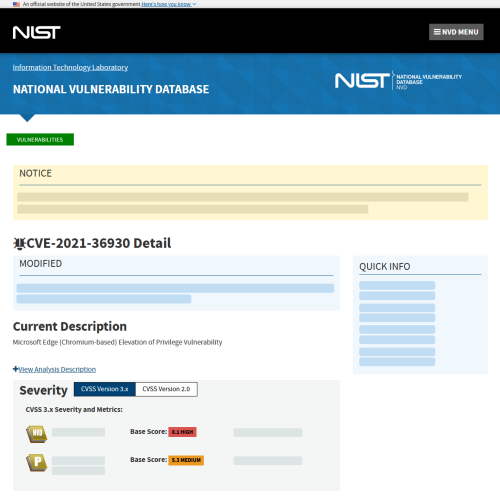Click the CVE-2021-36930 Detail heading
Image resolution: width=500 pixels, height=500 pixels.
99,243
